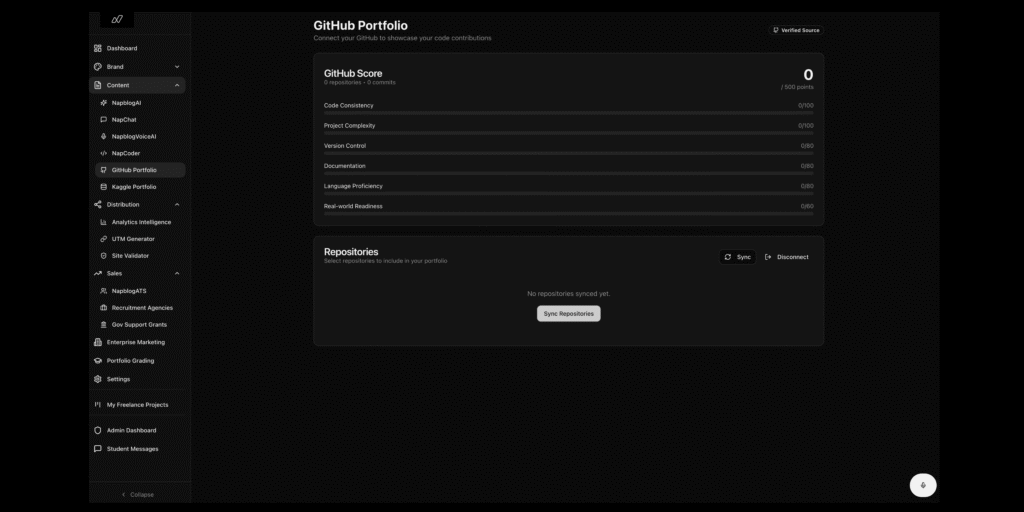Collapse the Distribution section chevron

point(177,204)
